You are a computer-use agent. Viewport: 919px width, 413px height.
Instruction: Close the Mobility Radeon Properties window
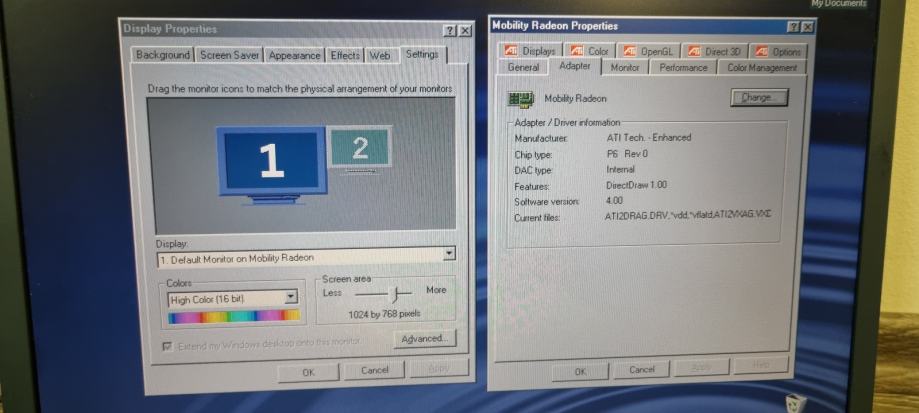[808, 27]
